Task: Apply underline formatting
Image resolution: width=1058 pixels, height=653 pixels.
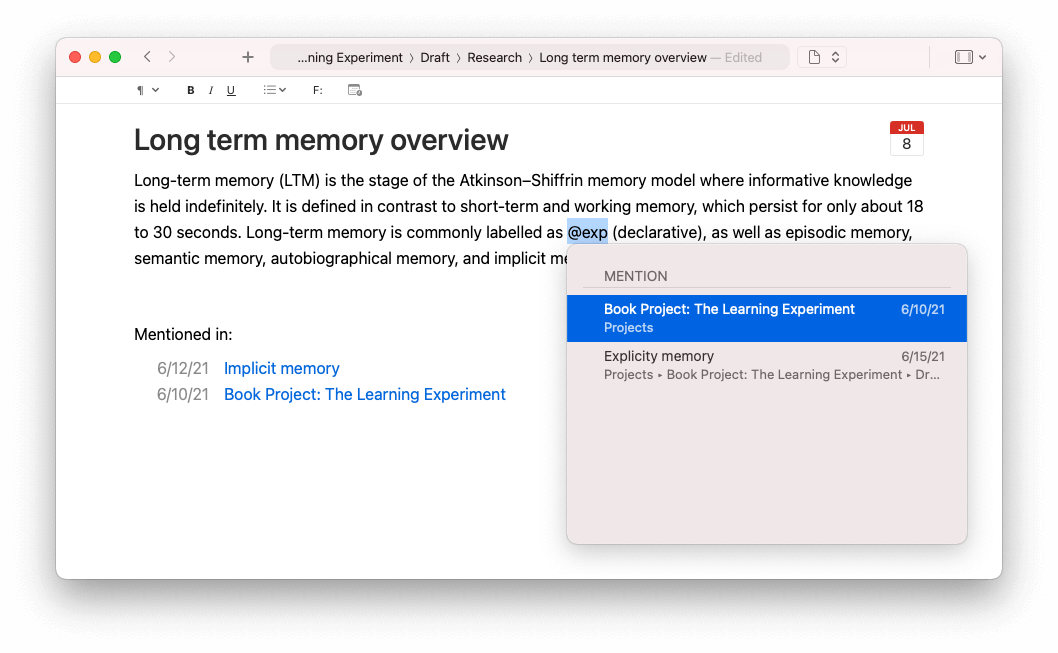Action: [231, 90]
